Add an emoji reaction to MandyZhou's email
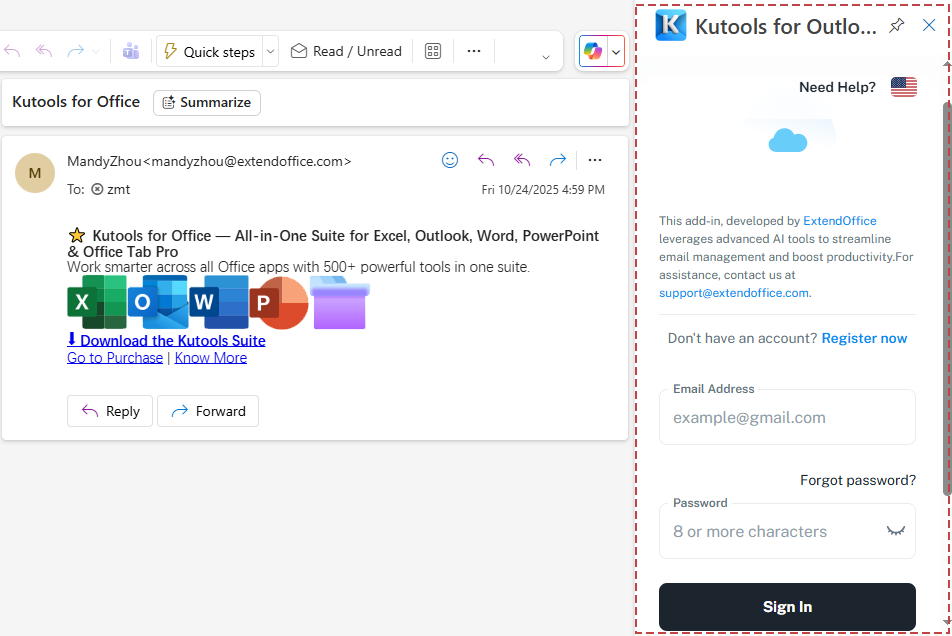Screen dimensions: 952x636 pos(450,160)
